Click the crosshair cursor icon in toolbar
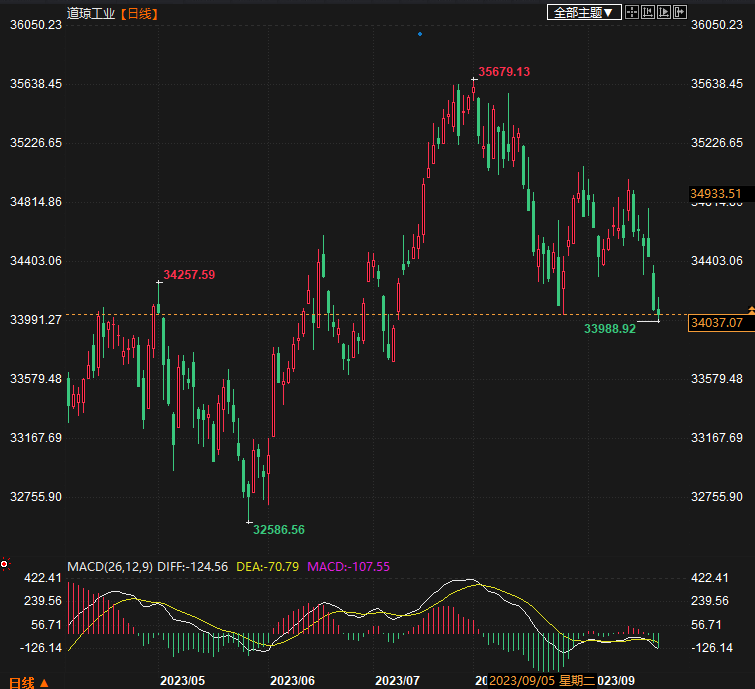This screenshot has height=689, width=755. (x=633, y=12)
